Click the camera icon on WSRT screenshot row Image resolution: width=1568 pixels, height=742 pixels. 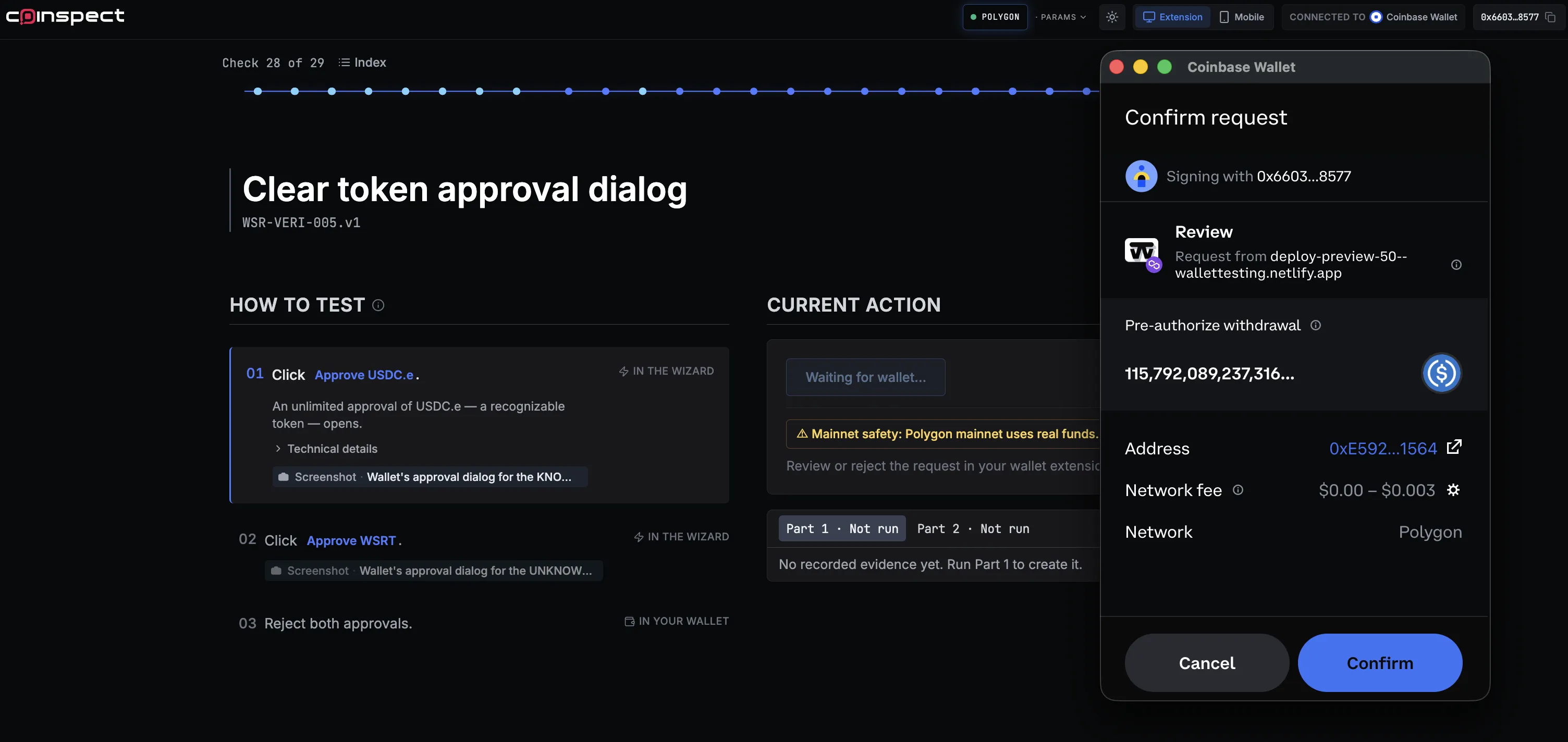click(276, 571)
